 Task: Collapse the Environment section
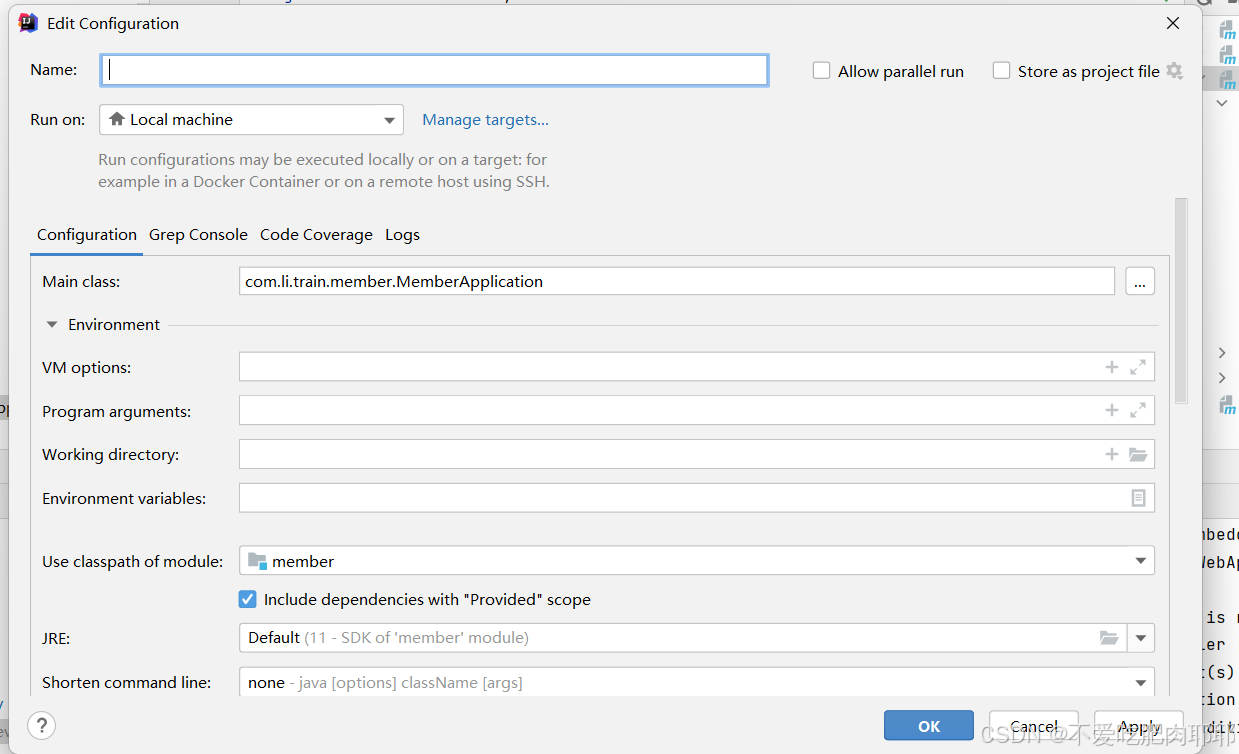click(52, 324)
